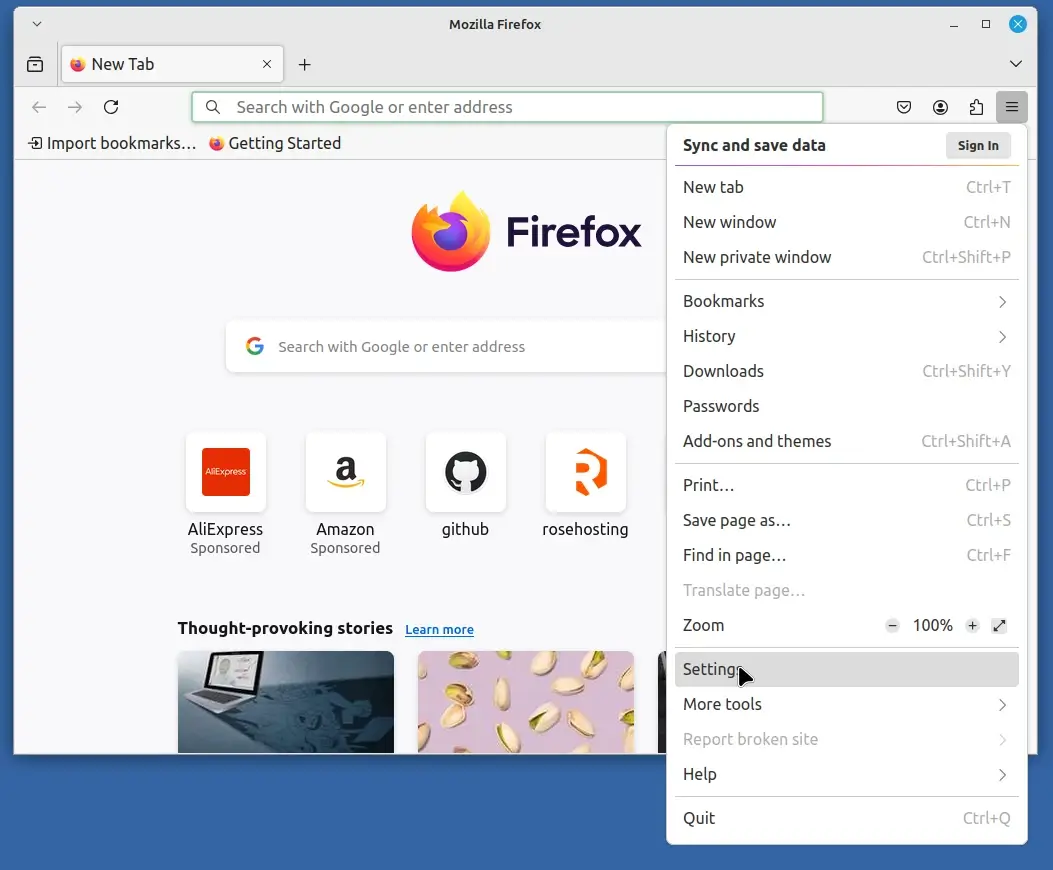Expand the Help submenu
This screenshot has height=870, width=1053.
tap(846, 775)
